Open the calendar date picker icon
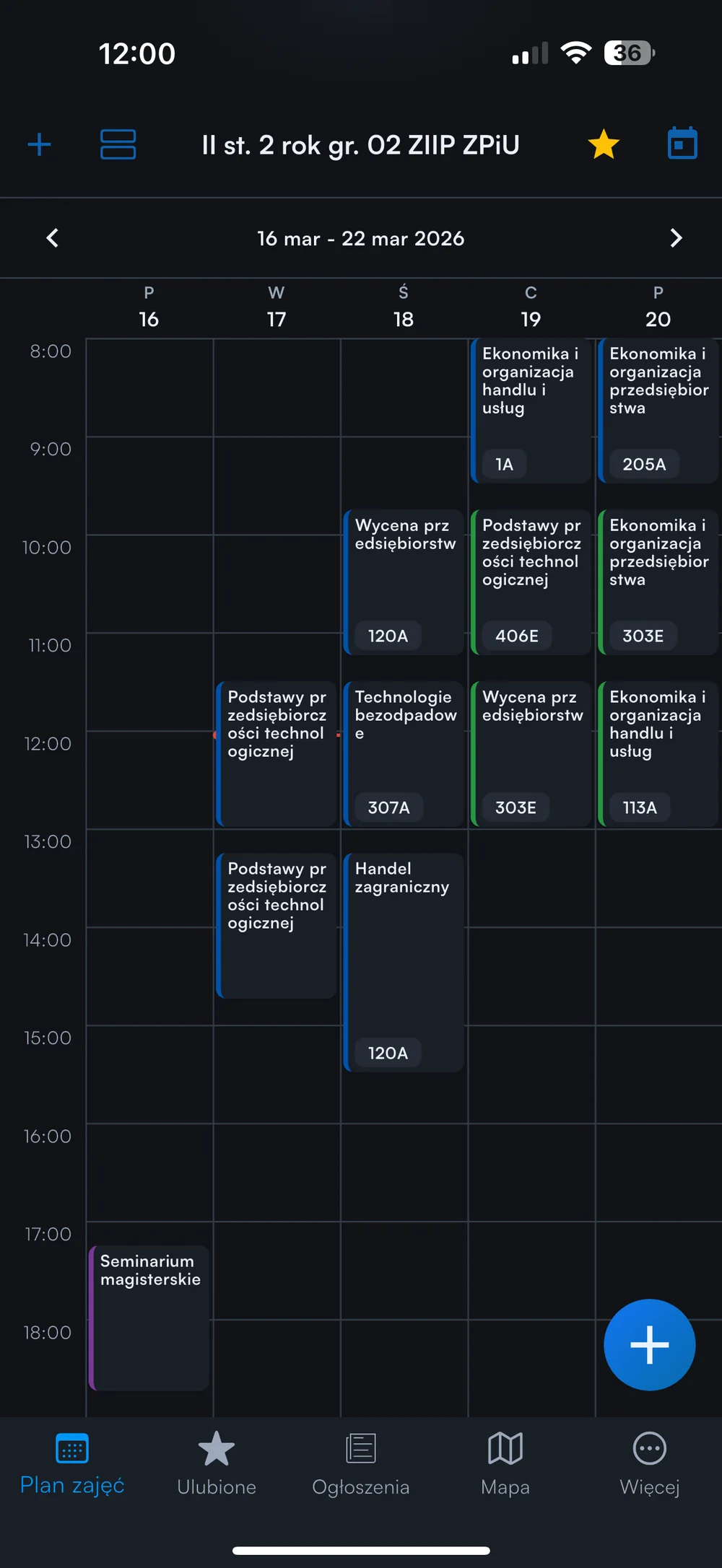Image resolution: width=722 pixels, height=1568 pixels. coord(682,144)
